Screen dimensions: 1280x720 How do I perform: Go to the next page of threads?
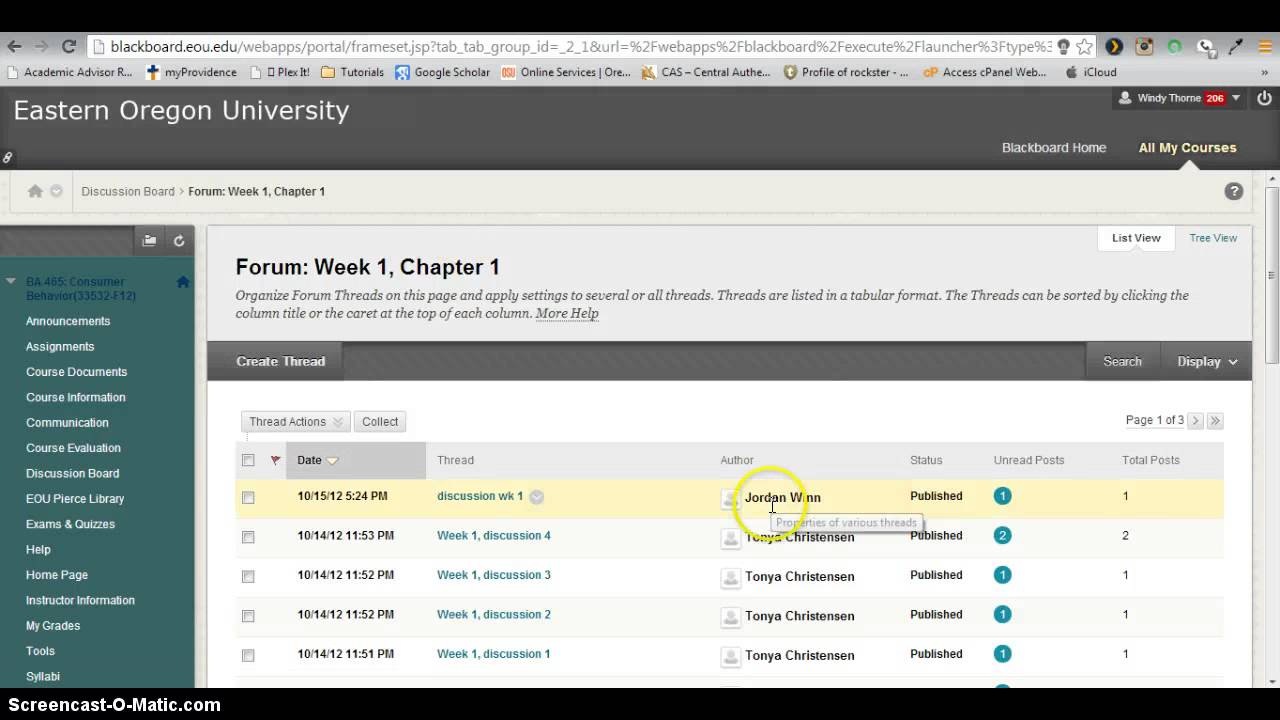[x=1195, y=421]
